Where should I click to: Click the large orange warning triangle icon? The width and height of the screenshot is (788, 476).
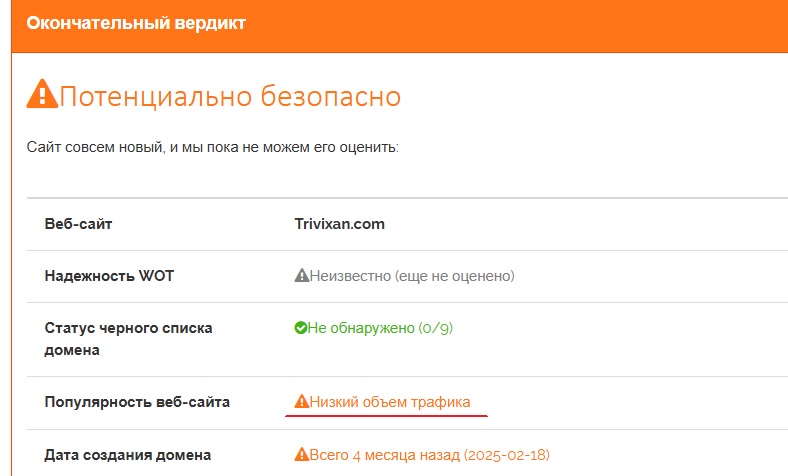[42, 93]
